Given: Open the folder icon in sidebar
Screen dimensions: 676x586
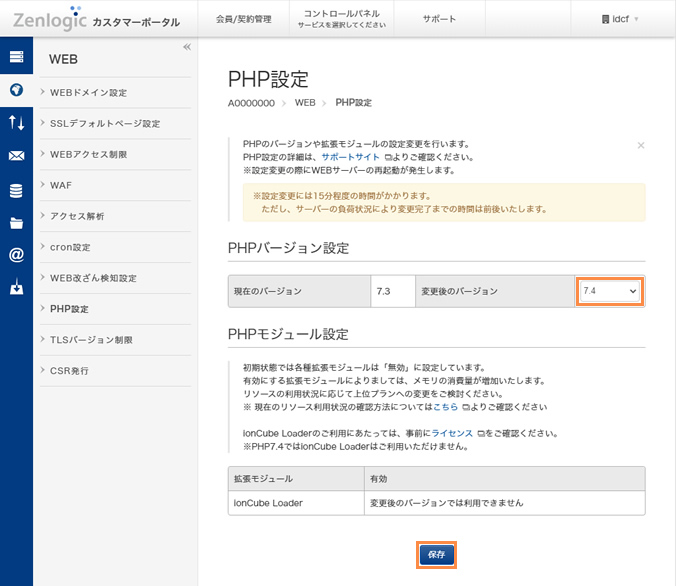Looking at the screenshot, I should pyautogui.click(x=16, y=223).
